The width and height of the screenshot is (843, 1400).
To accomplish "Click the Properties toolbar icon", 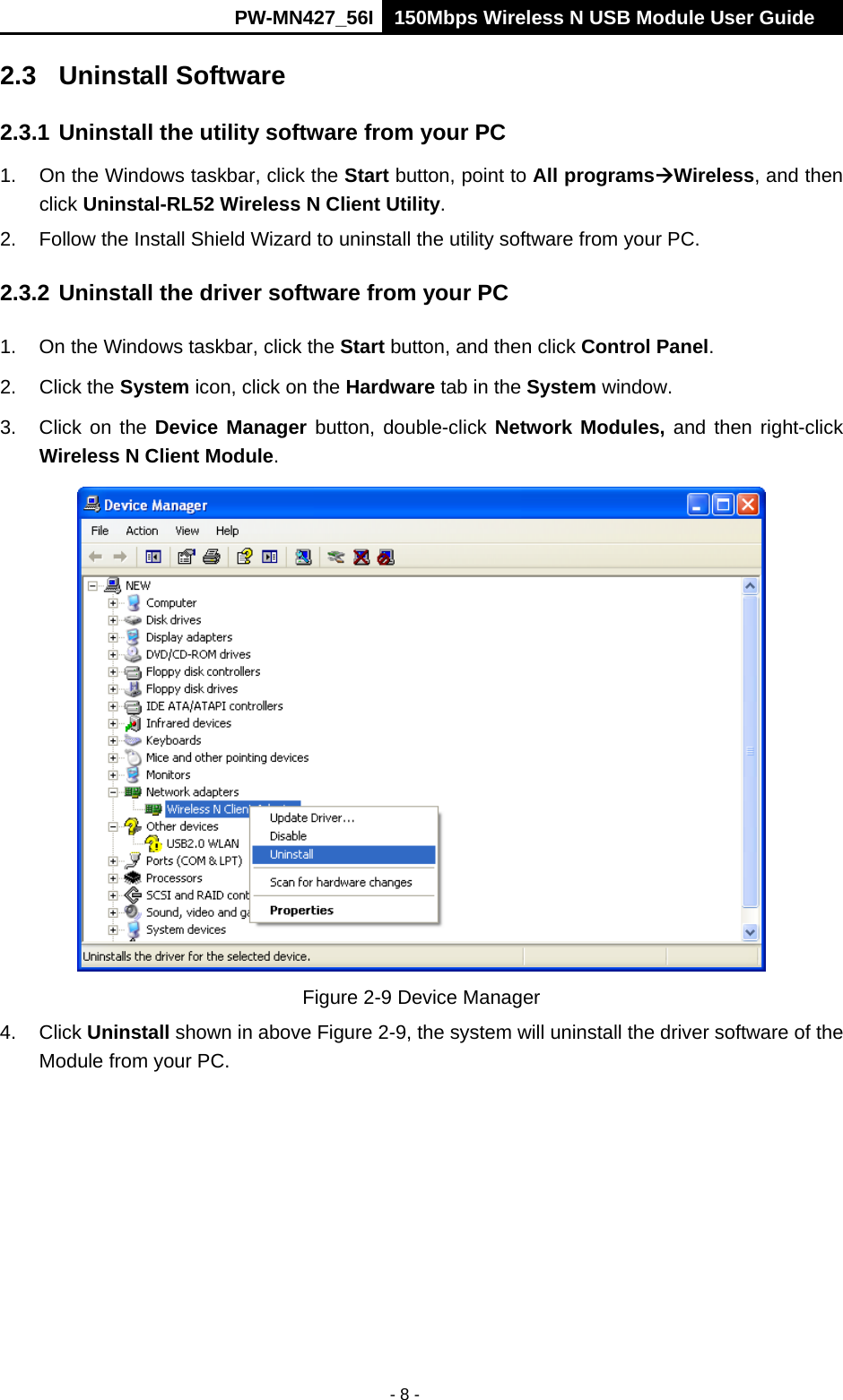I will tap(186, 557).
